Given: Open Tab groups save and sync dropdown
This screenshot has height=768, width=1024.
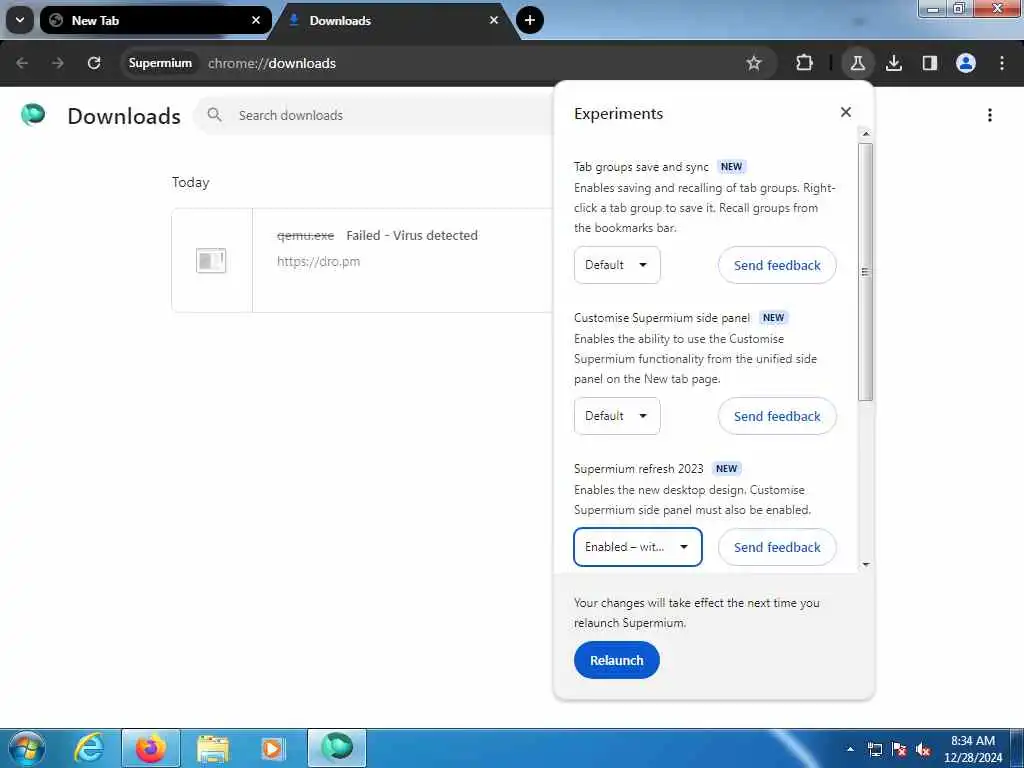Looking at the screenshot, I should (617, 265).
